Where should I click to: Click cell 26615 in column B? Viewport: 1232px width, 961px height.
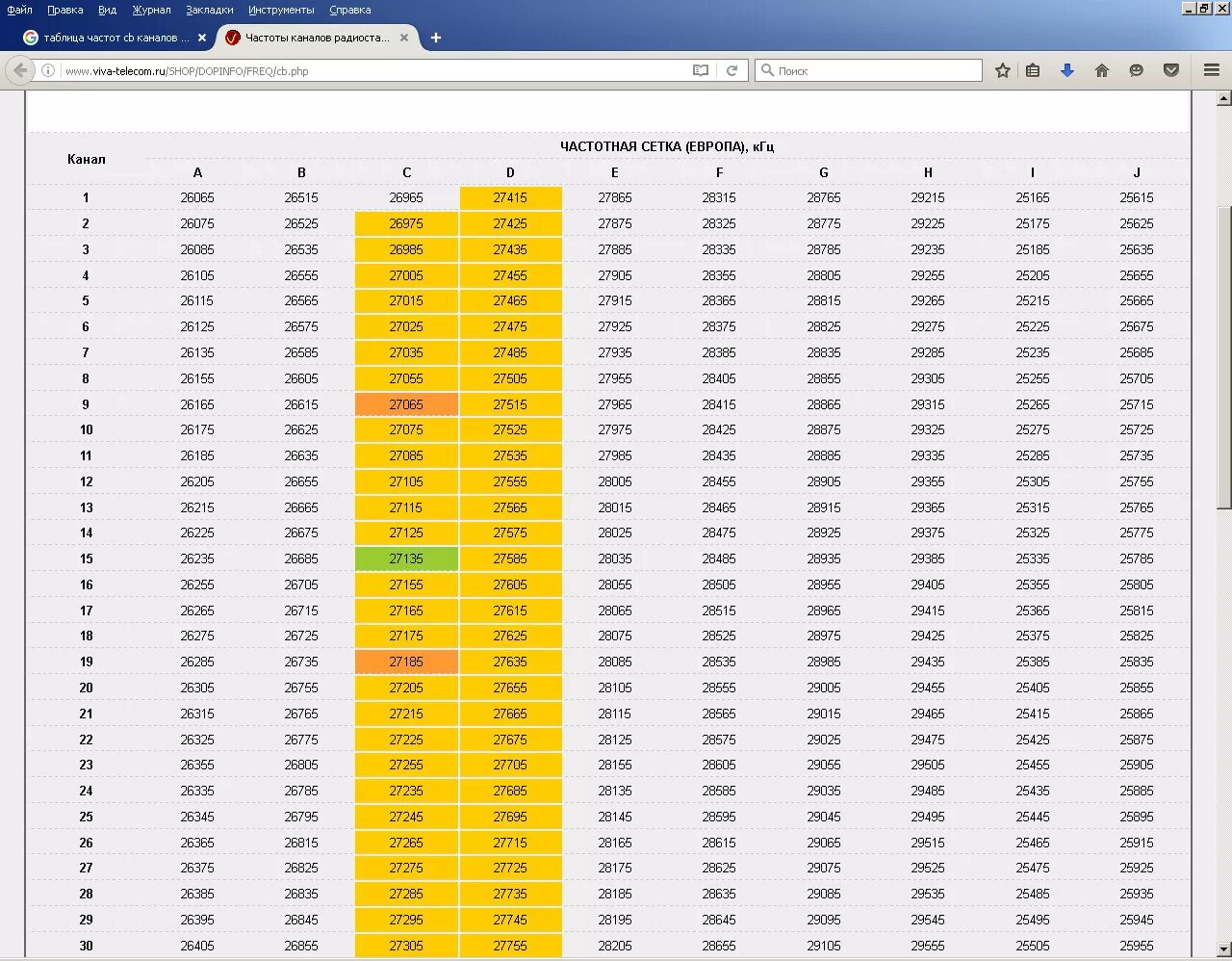pyautogui.click(x=301, y=404)
